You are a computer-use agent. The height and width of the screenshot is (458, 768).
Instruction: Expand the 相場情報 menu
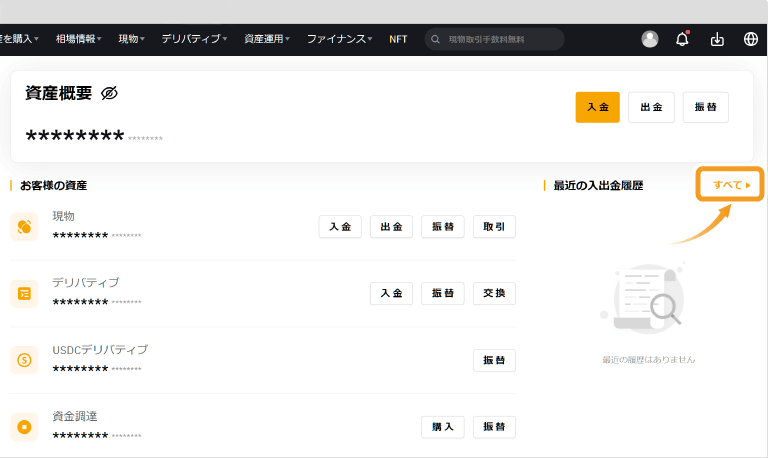(x=78, y=39)
